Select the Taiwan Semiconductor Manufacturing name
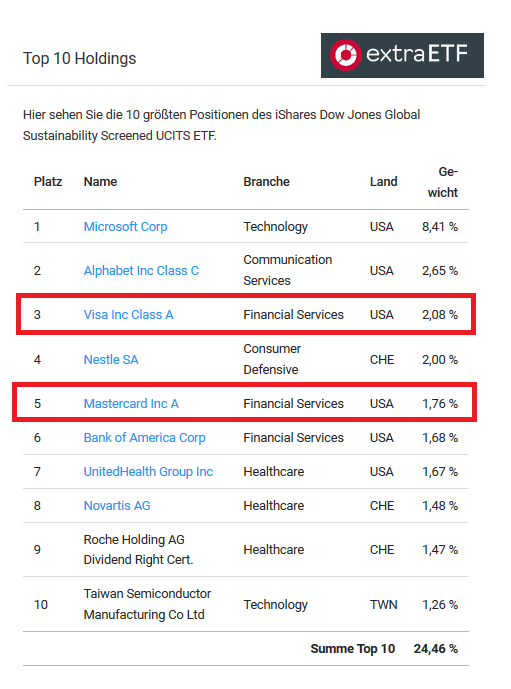The height and width of the screenshot is (689, 511). [147, 604]
